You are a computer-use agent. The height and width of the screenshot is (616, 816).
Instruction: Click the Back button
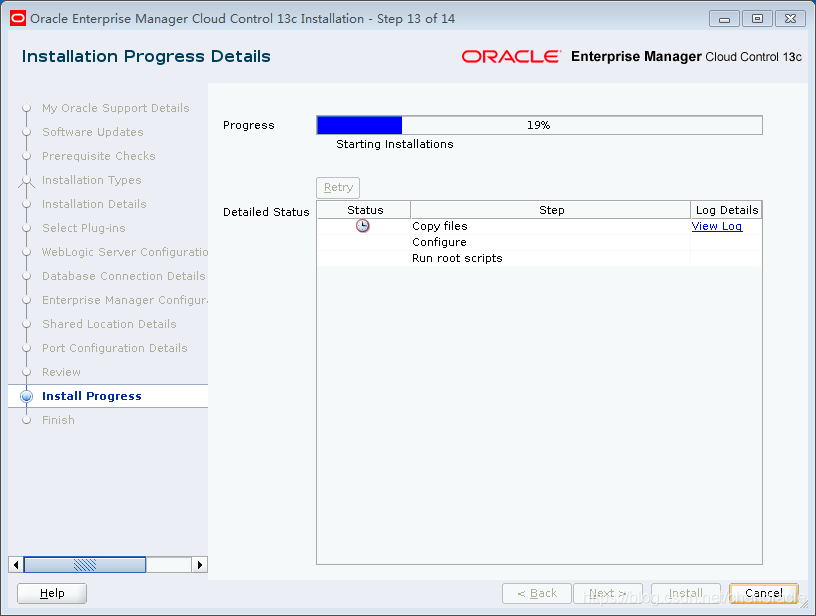537,593
